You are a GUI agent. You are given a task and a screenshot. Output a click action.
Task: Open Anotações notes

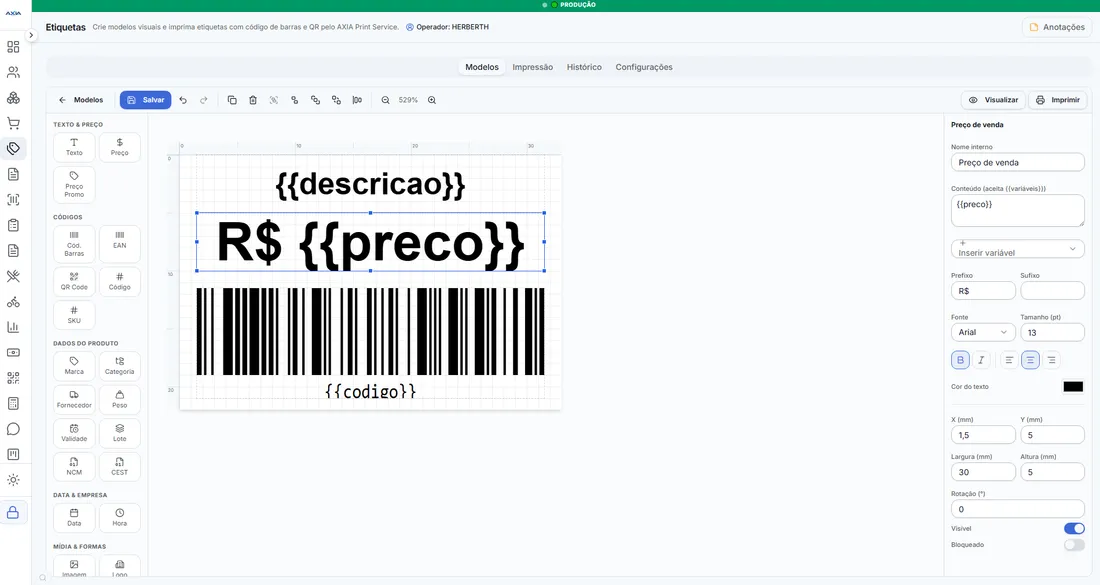1057,27
